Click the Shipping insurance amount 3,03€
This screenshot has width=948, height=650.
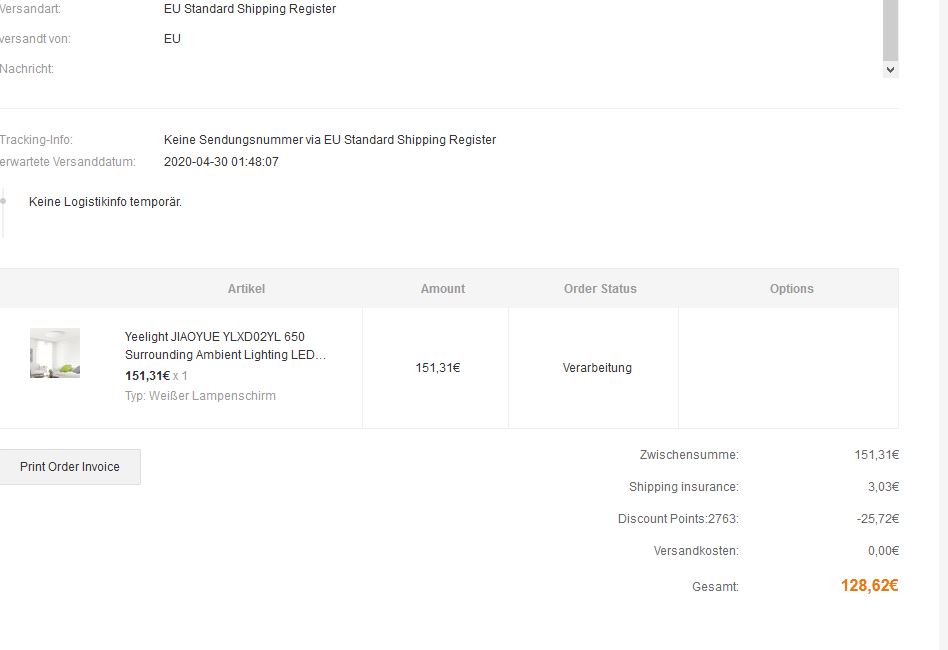(883, 487)
